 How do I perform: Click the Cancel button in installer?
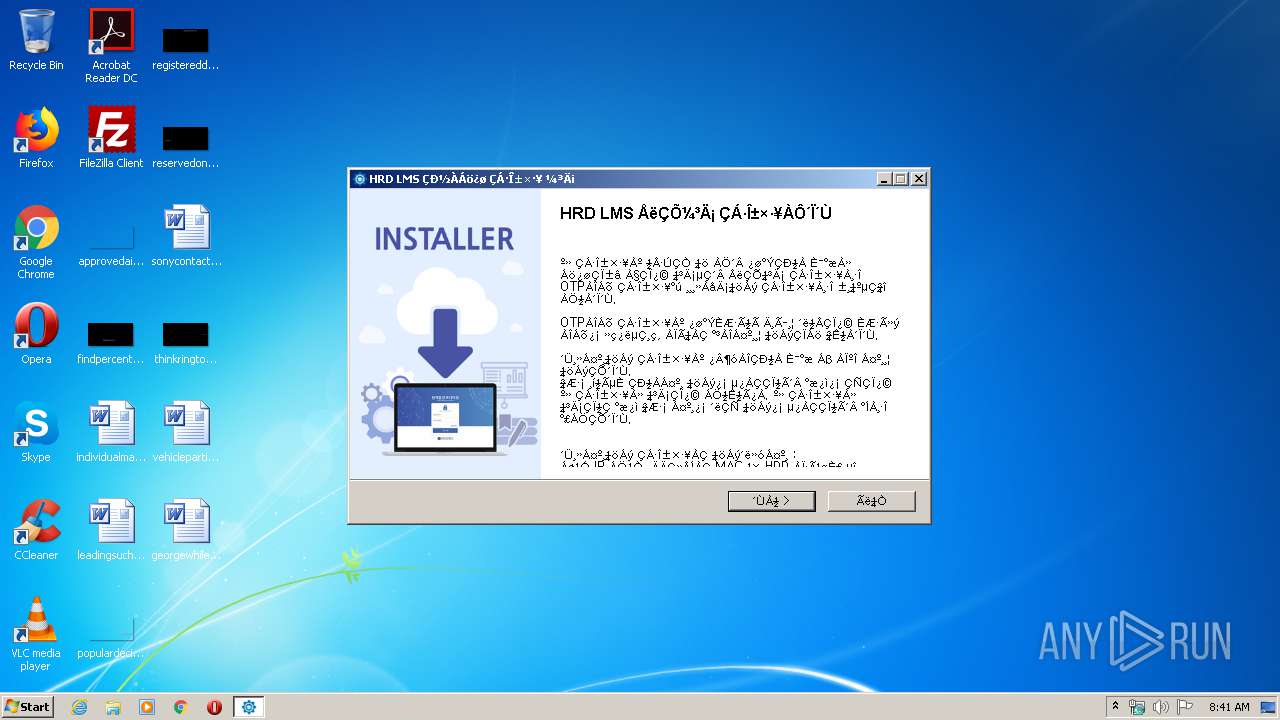871,501
